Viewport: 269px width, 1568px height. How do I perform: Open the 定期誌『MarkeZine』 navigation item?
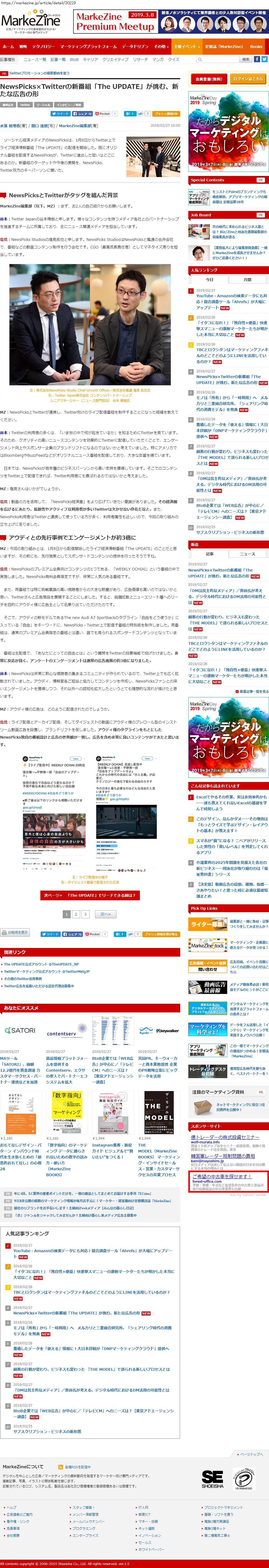(x=224, y=46)
